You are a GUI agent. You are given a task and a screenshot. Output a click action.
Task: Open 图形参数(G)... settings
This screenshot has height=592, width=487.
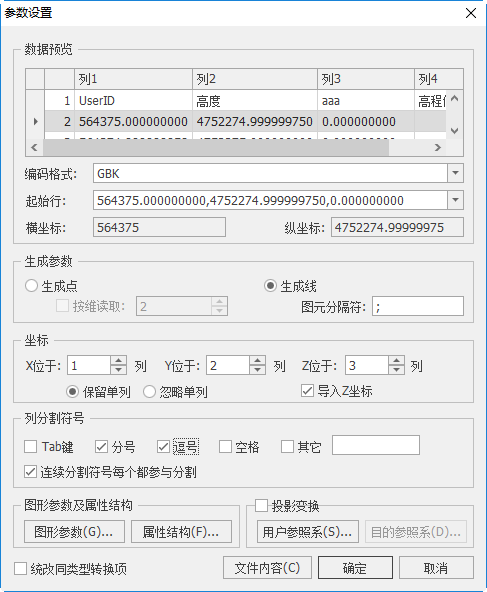[x=74, y=532]
